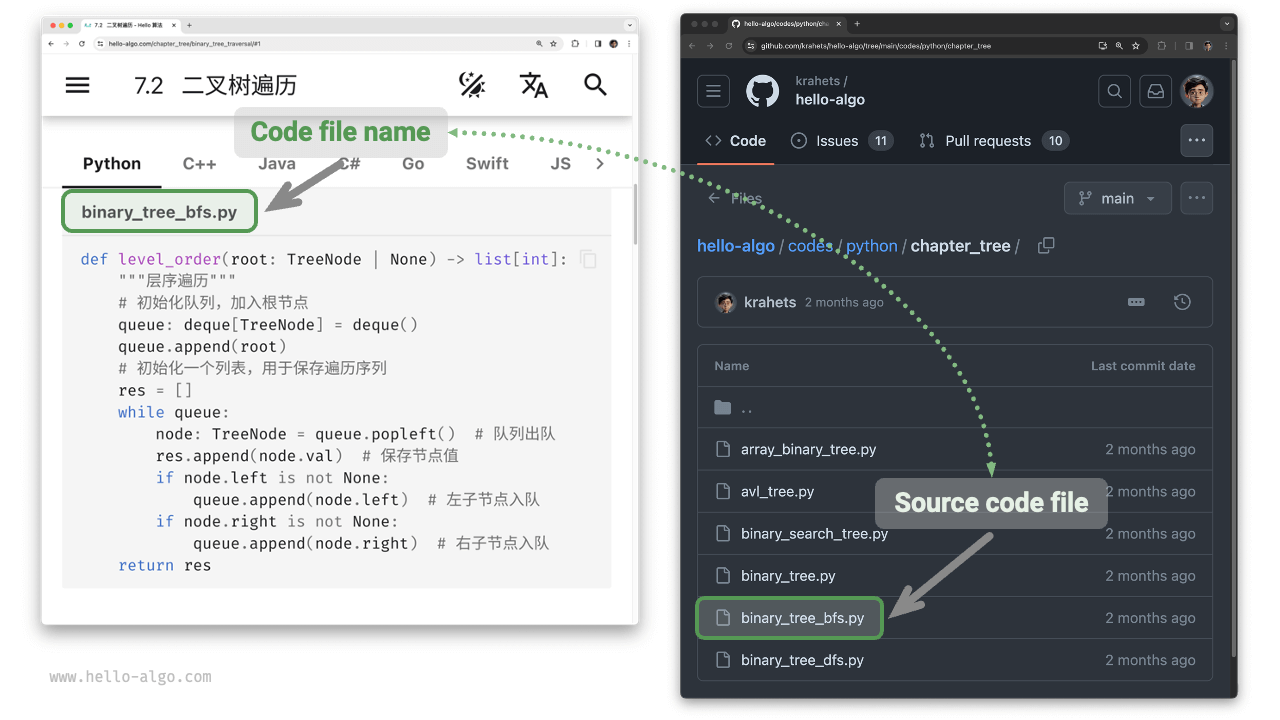Screen dimensions: 1280x720
Task: Click the GitHub Octocat logo
Action: pos(762,91)
